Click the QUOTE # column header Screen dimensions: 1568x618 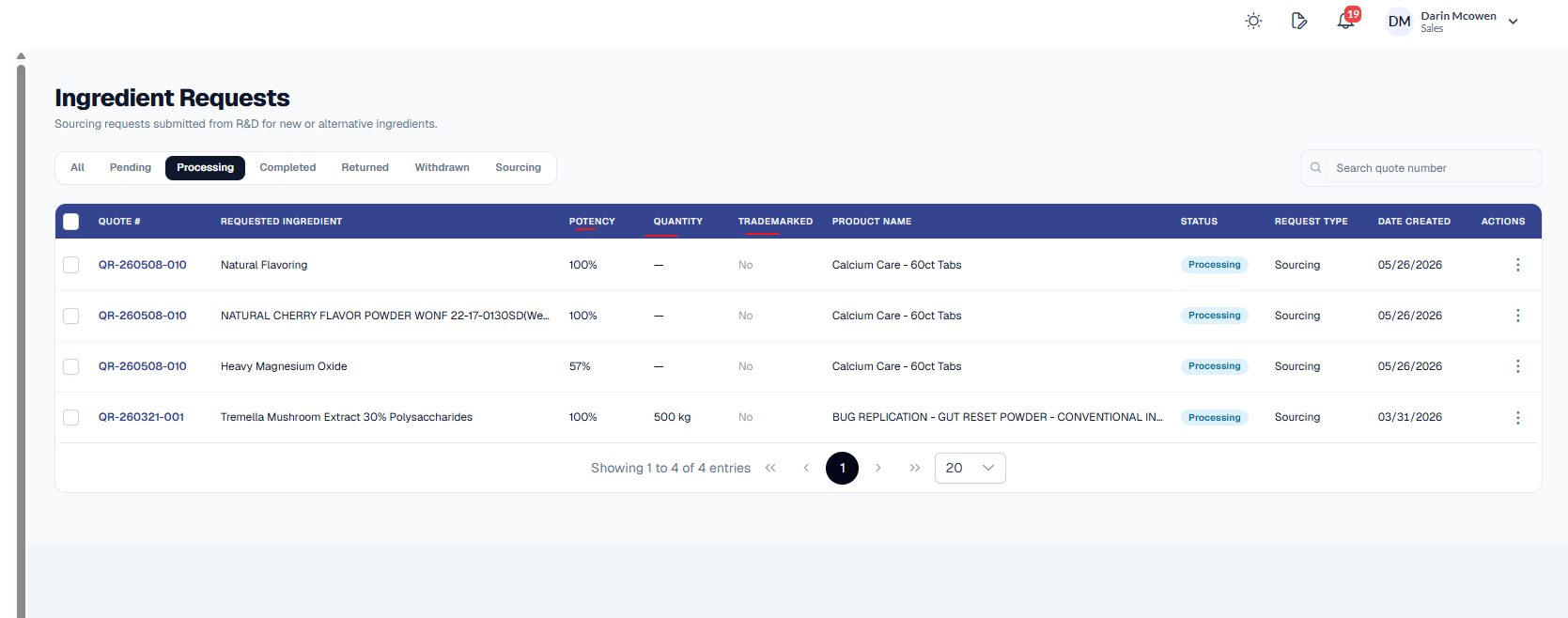tap(119, 222)
